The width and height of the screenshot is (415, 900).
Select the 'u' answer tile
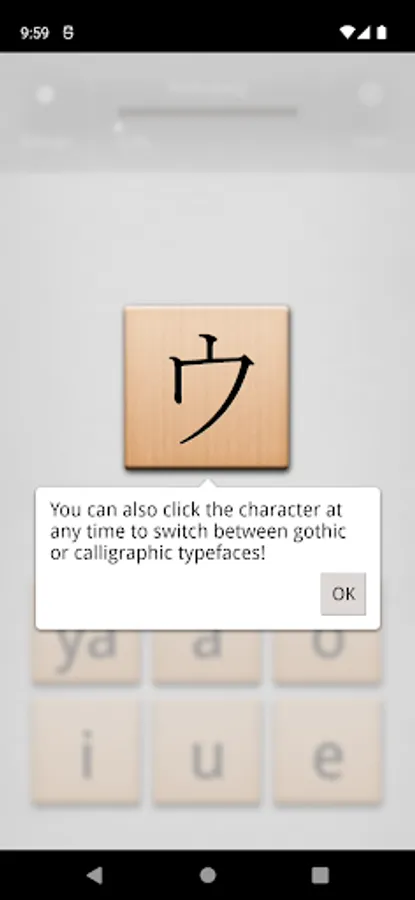click(x=207, y=751)
